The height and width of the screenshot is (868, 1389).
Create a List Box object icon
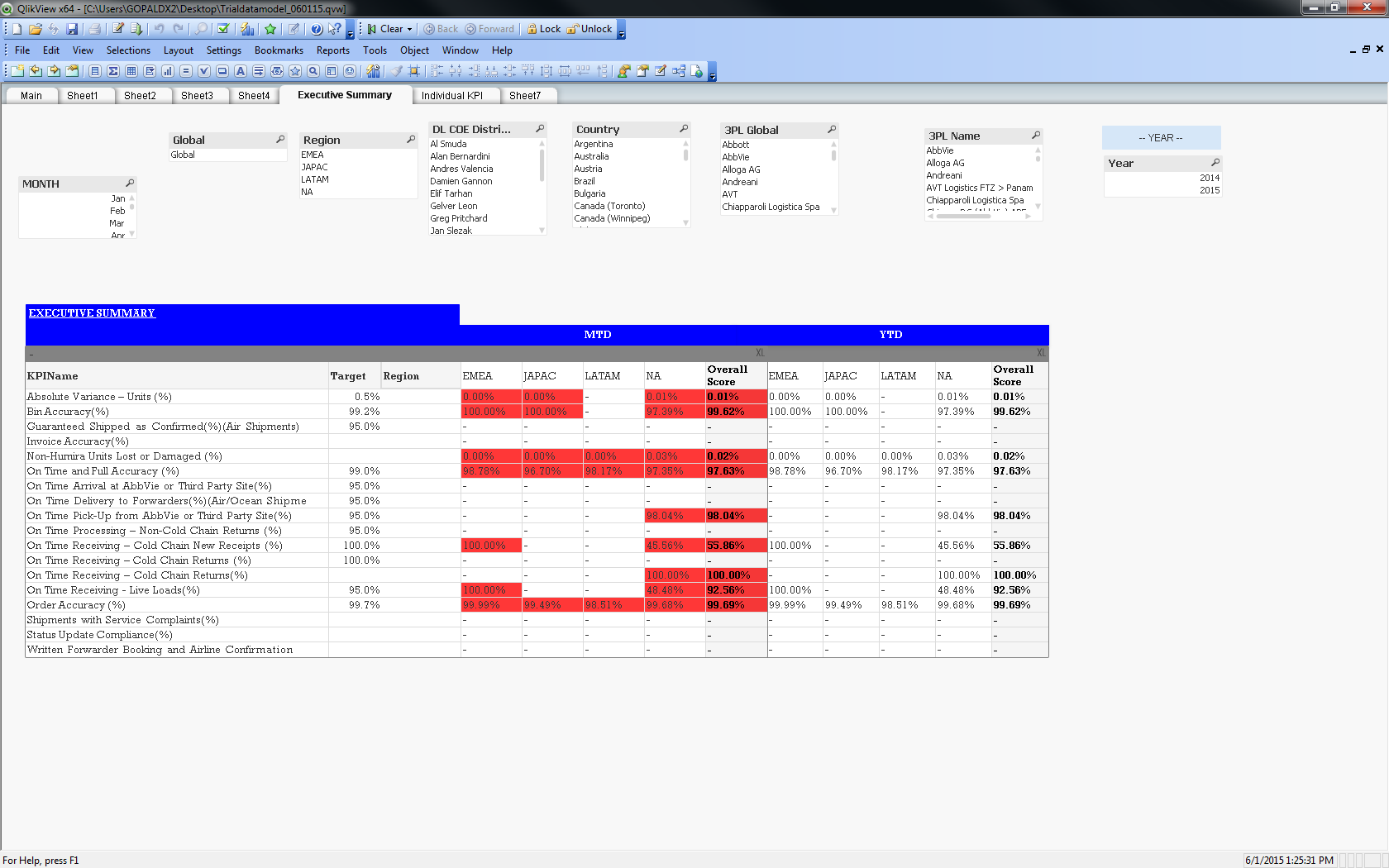point(95,71)
